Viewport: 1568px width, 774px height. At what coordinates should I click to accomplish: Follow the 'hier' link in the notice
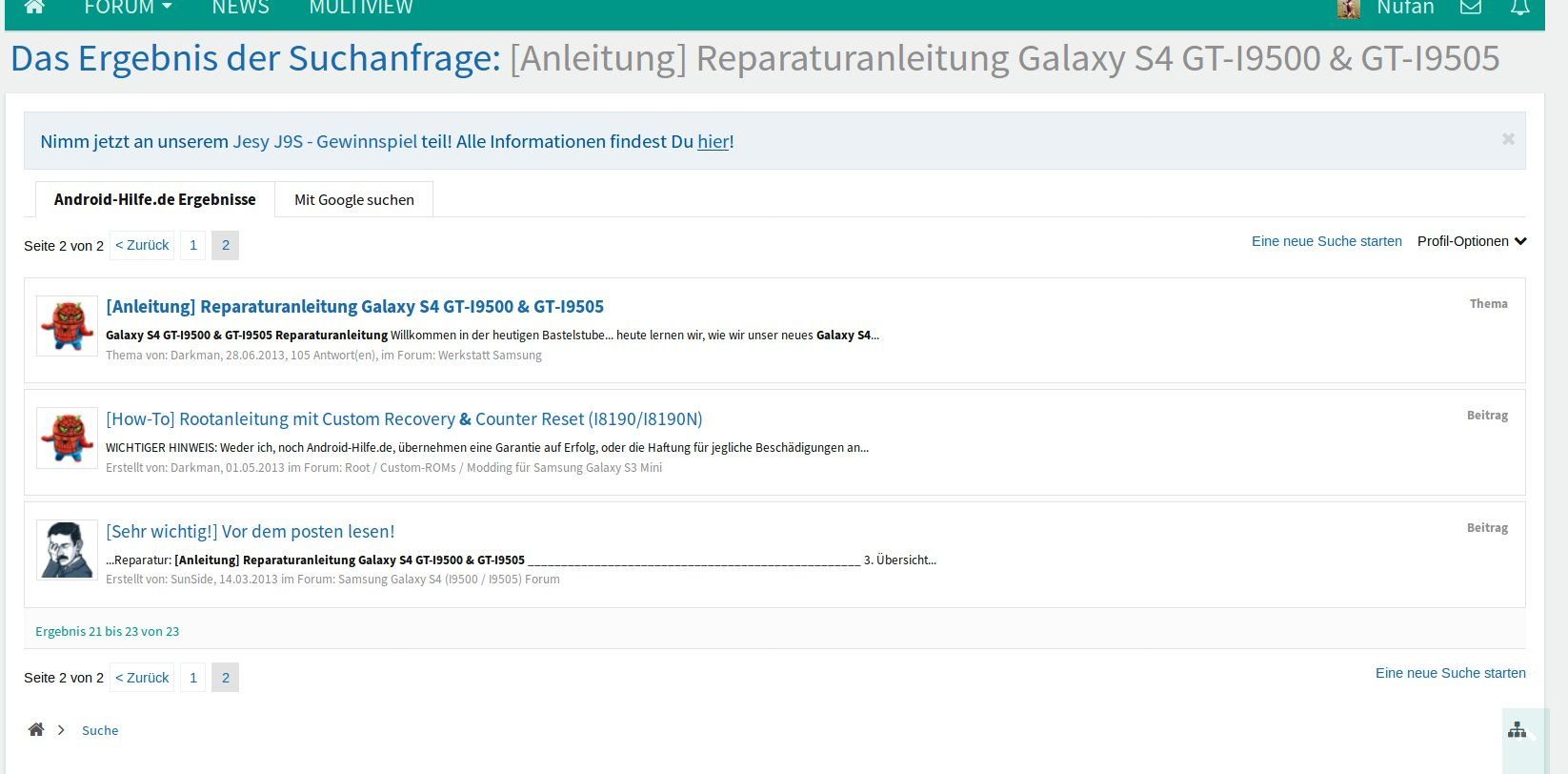pyautogui.click(x=713, y=141)
